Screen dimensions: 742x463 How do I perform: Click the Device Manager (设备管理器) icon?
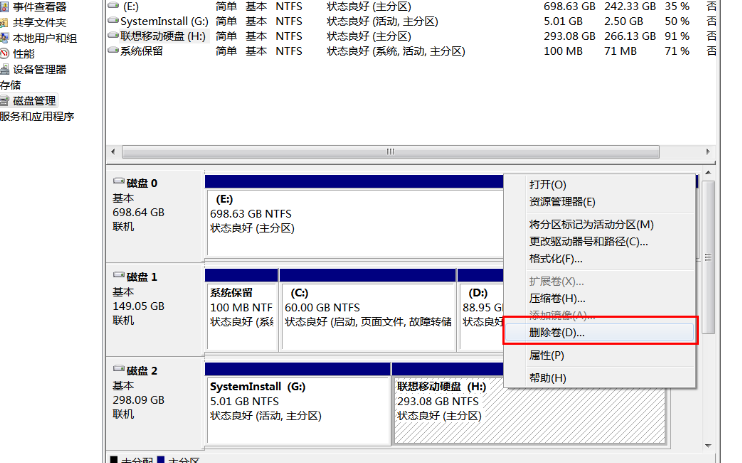4,69
